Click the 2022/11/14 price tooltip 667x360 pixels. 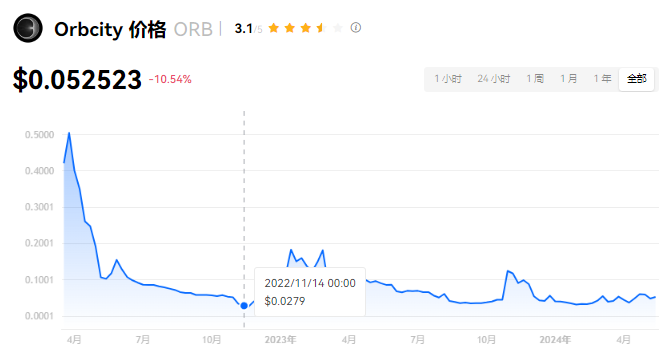click(310, 292)
